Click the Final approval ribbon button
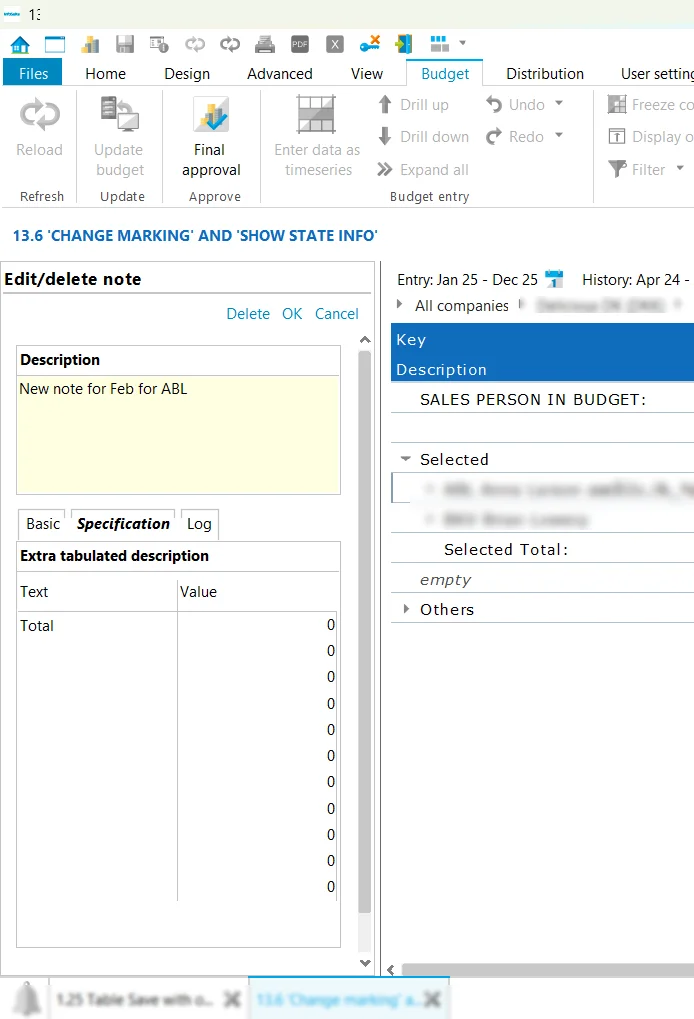 pyautogui.click(x=211, y=136)
